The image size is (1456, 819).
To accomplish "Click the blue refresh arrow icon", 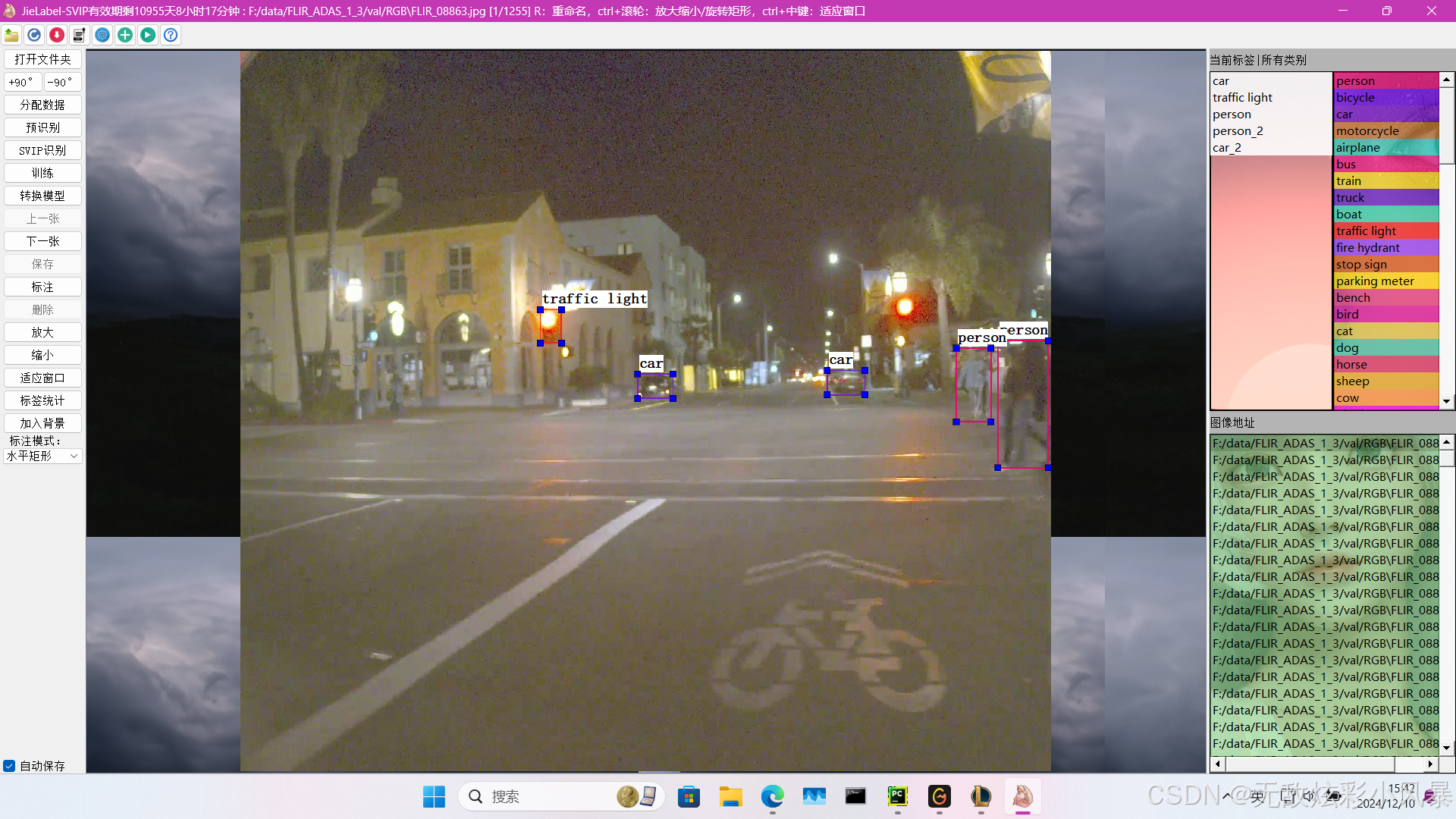I will pyautogui.click(x=34, y=35).
